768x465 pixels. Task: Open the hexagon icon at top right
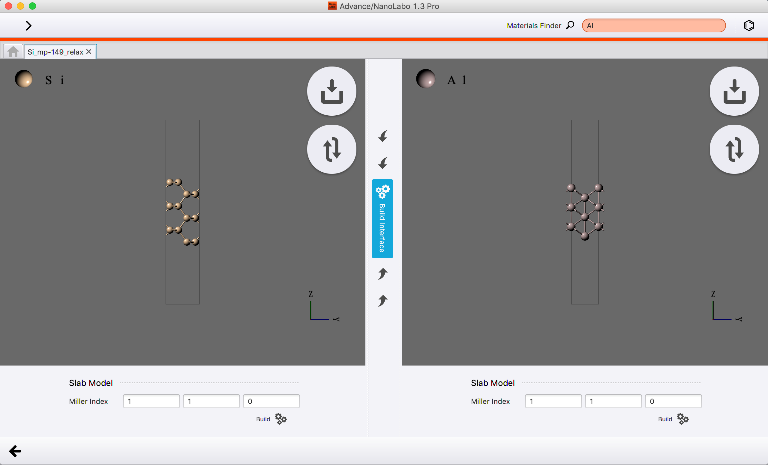[748, 25]
